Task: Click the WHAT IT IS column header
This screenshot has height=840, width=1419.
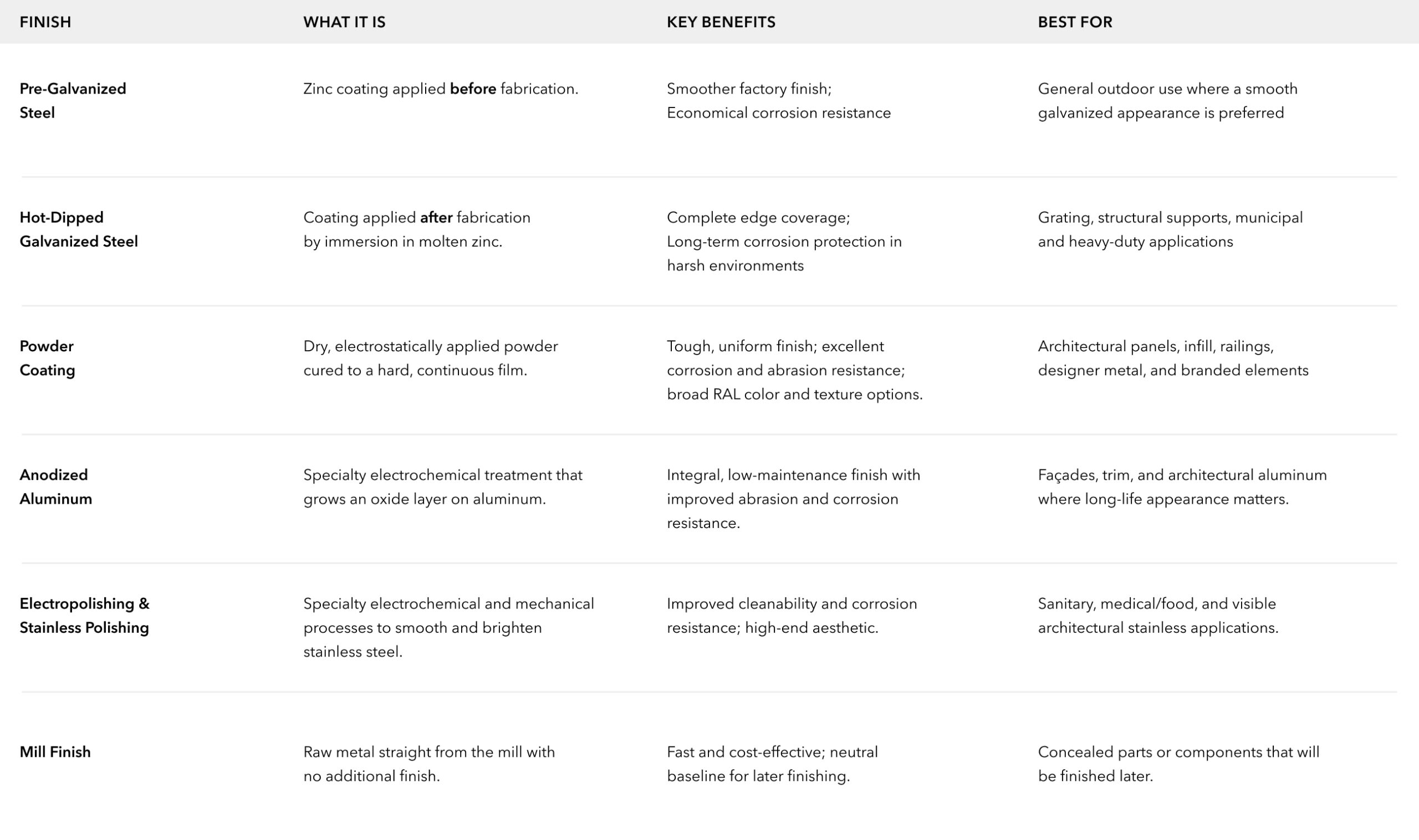Action: [344, 22]
